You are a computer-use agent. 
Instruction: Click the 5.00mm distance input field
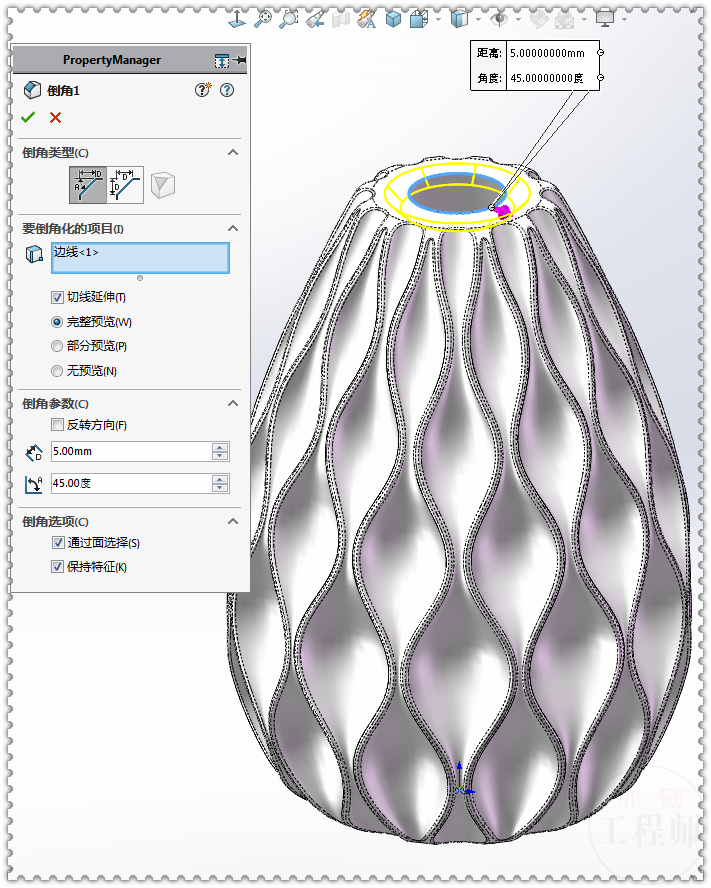click(x=131, y=452)
